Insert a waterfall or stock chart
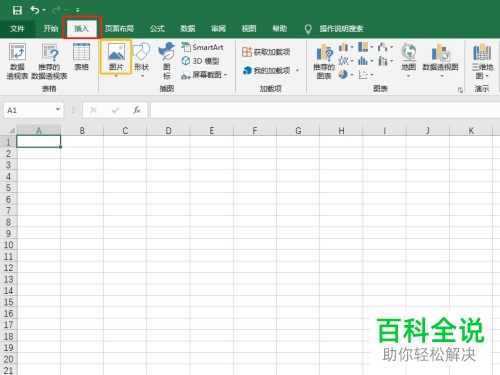Screen dimensions: 500x375 [386, 47]
